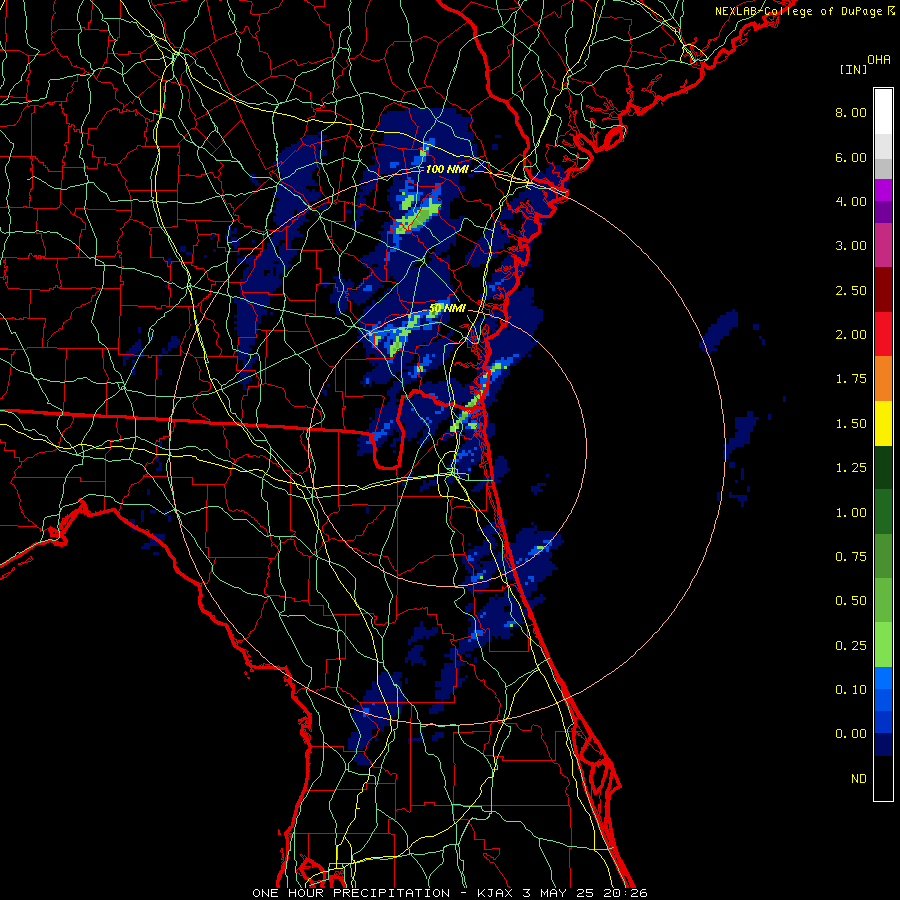Screen dimensions: 900x900
Task: Click the 1.25 legend value
Action: point(851,468)
